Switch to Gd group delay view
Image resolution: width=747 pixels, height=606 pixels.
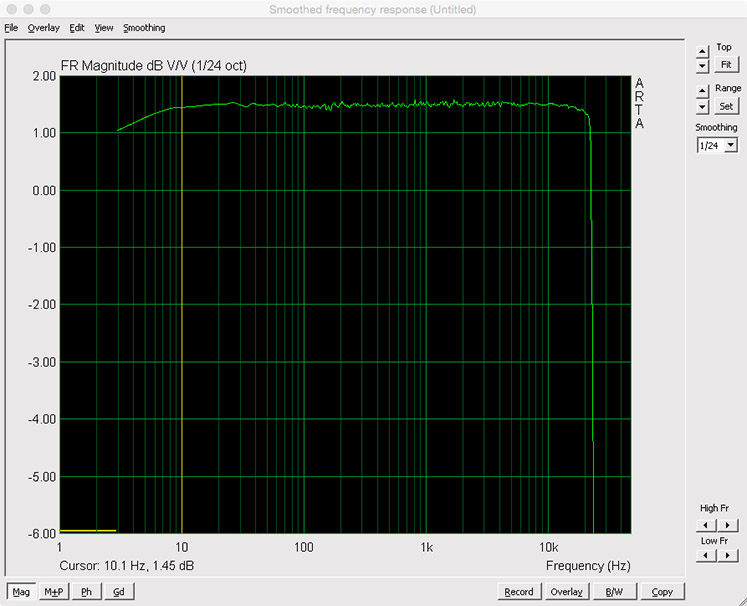pos(119,591)
